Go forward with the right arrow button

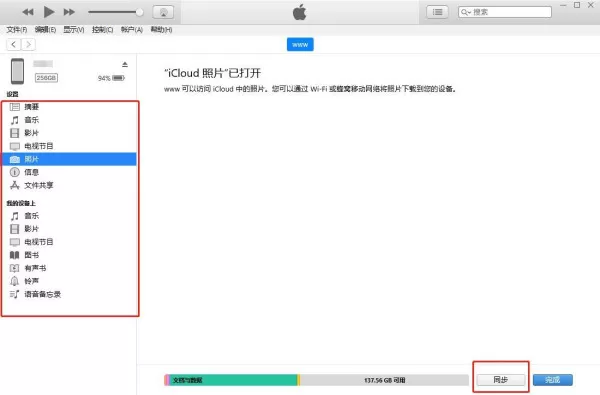(28, 44)
